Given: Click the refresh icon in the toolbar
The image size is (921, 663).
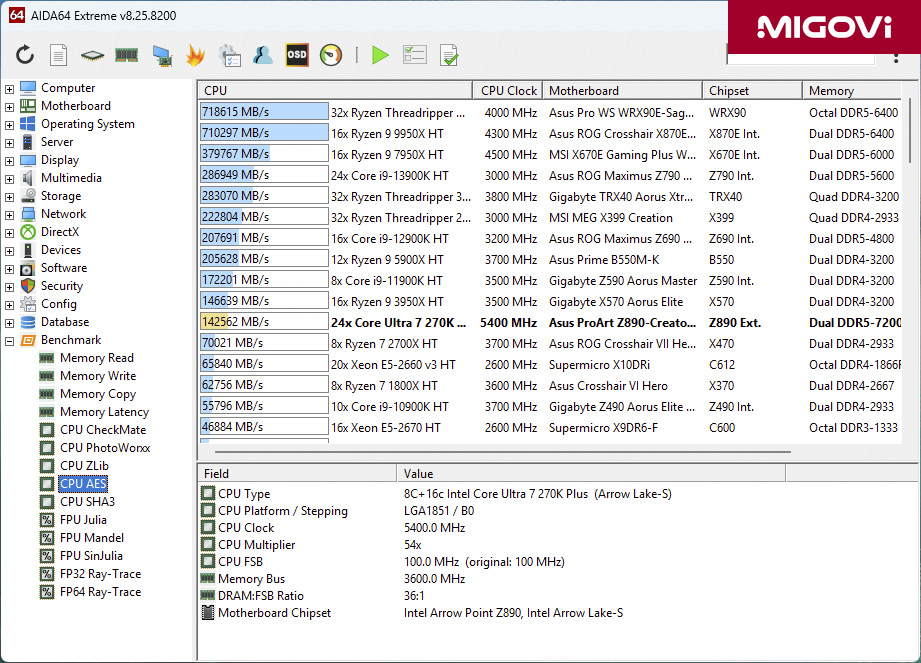Looking at the screenshot, I should coord(24,55).
